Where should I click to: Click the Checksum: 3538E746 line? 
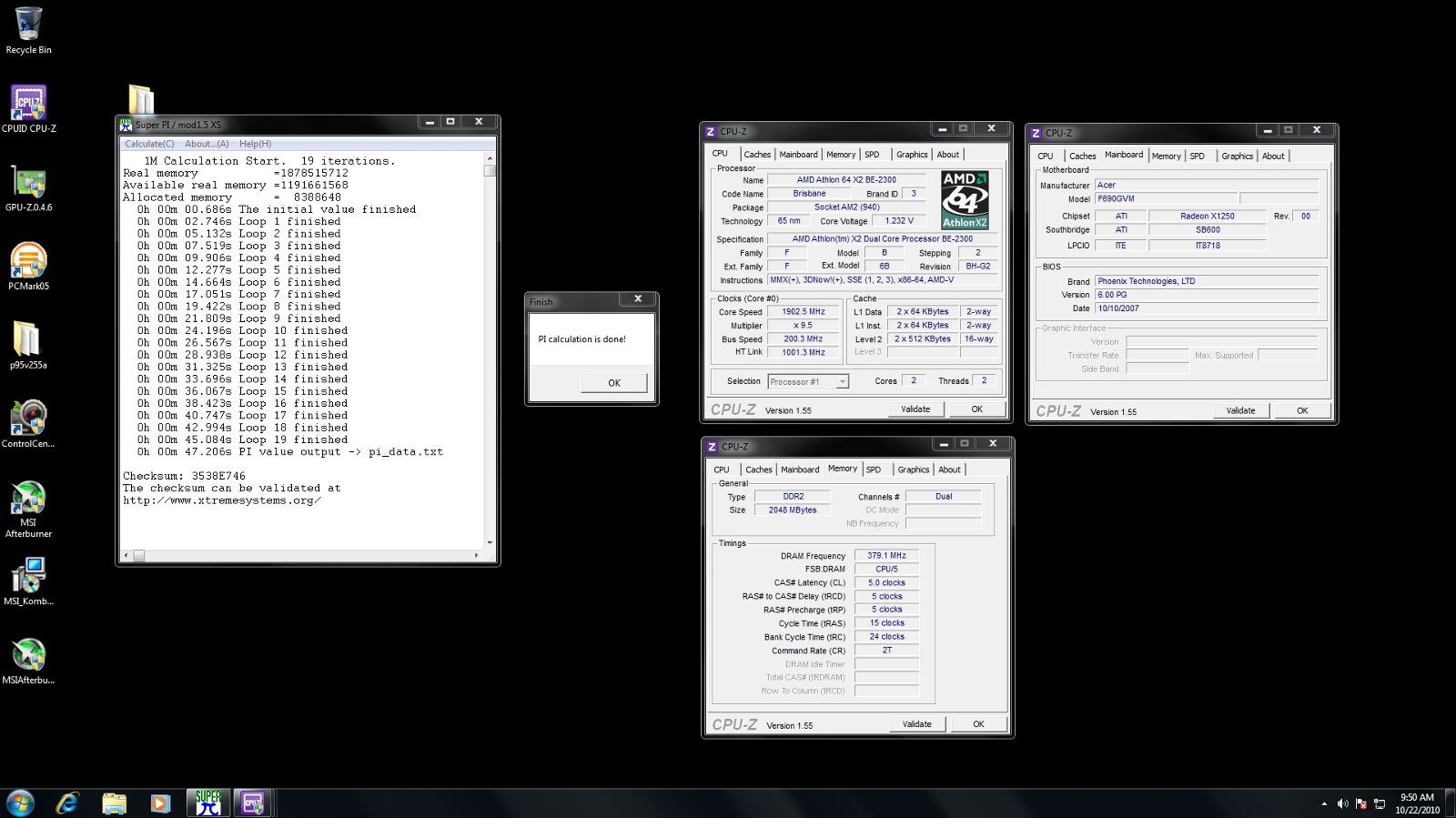coord(185,476)
